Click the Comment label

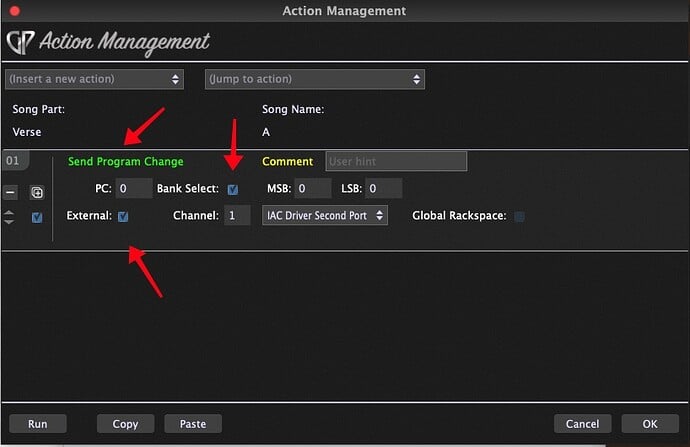(288, 161)
